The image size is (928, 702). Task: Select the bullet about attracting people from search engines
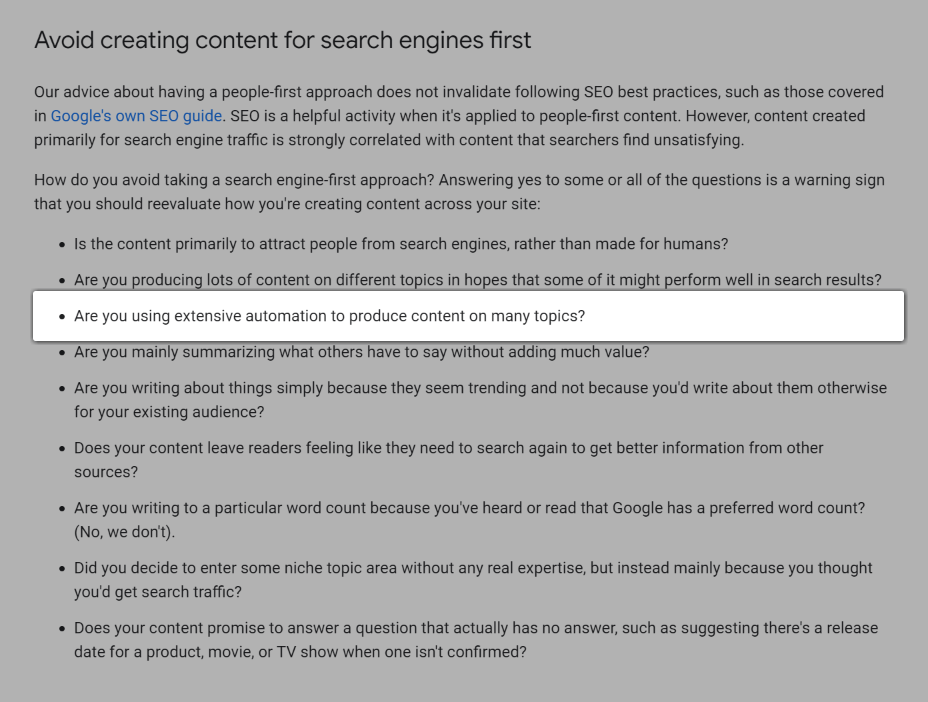pos(400,244)
